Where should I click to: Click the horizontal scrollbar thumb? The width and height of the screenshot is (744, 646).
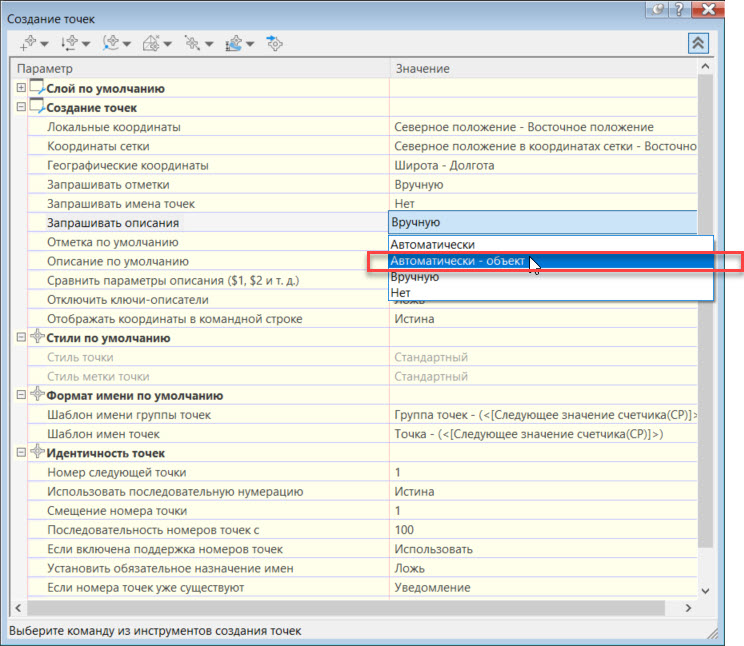346,608
